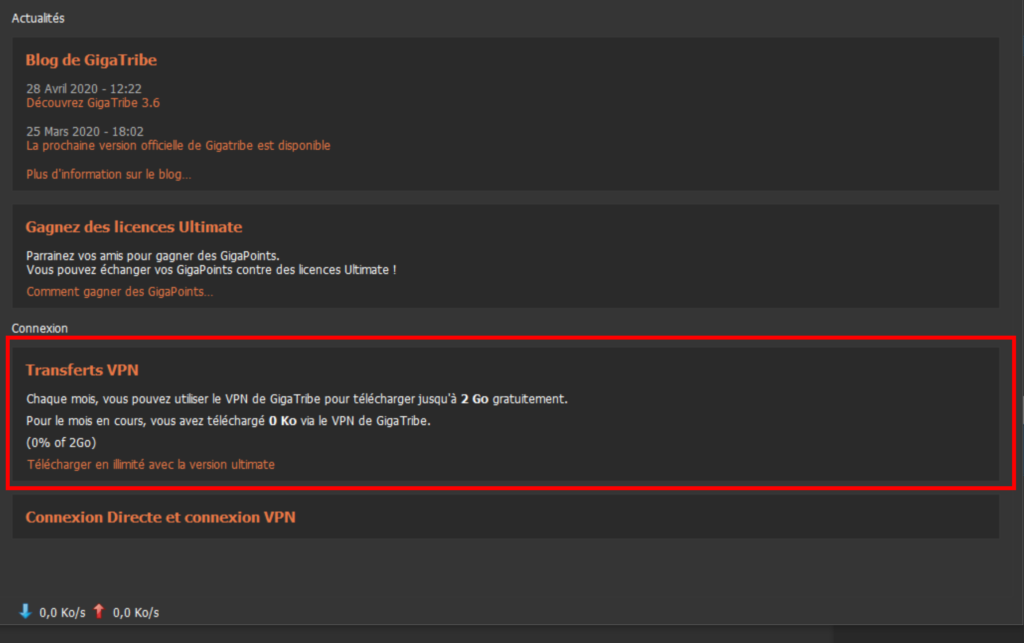Click the red upload speed arrow icon

(98, 611)
